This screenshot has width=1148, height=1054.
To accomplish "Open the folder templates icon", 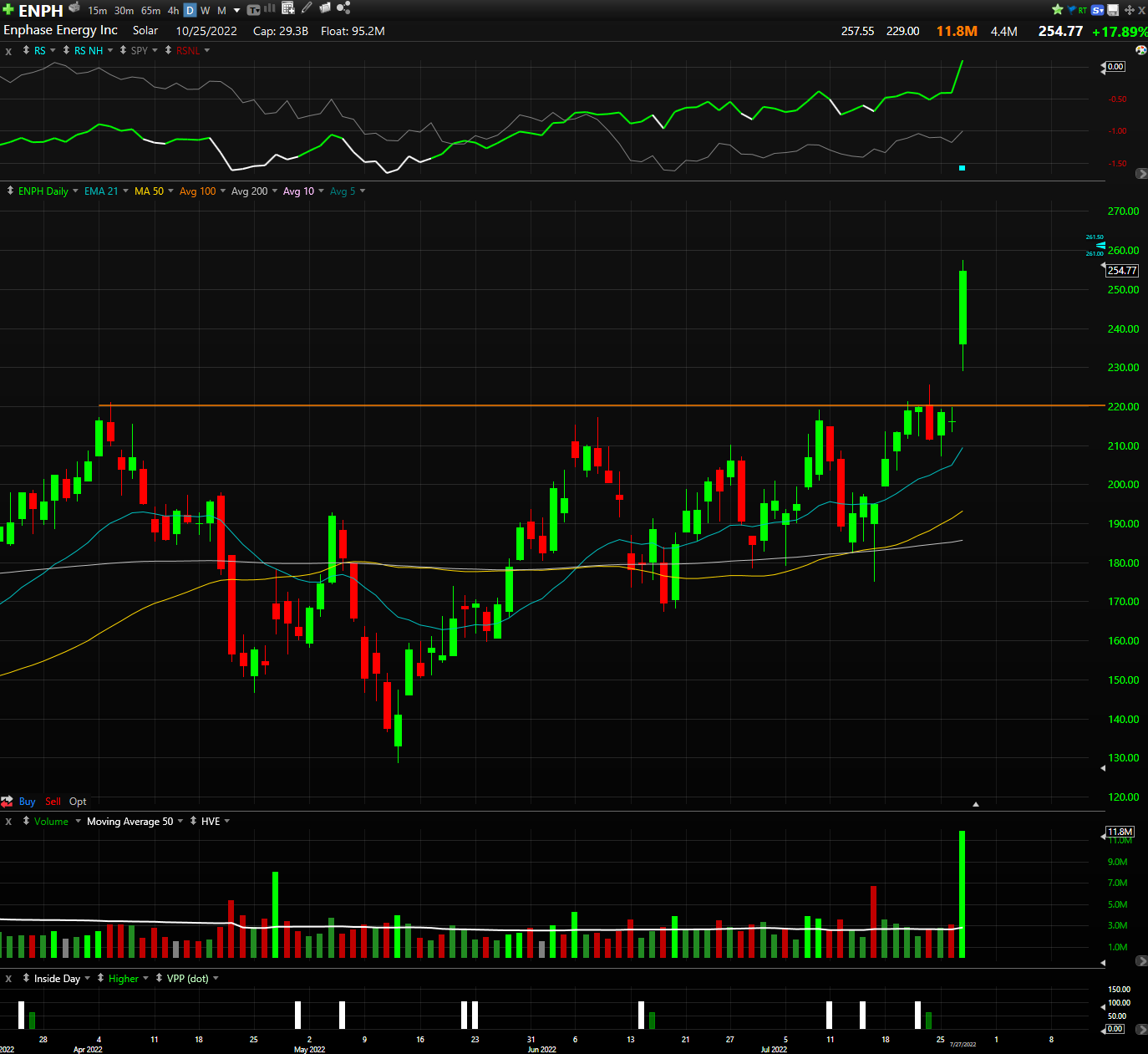I will (x=325, y=8).
